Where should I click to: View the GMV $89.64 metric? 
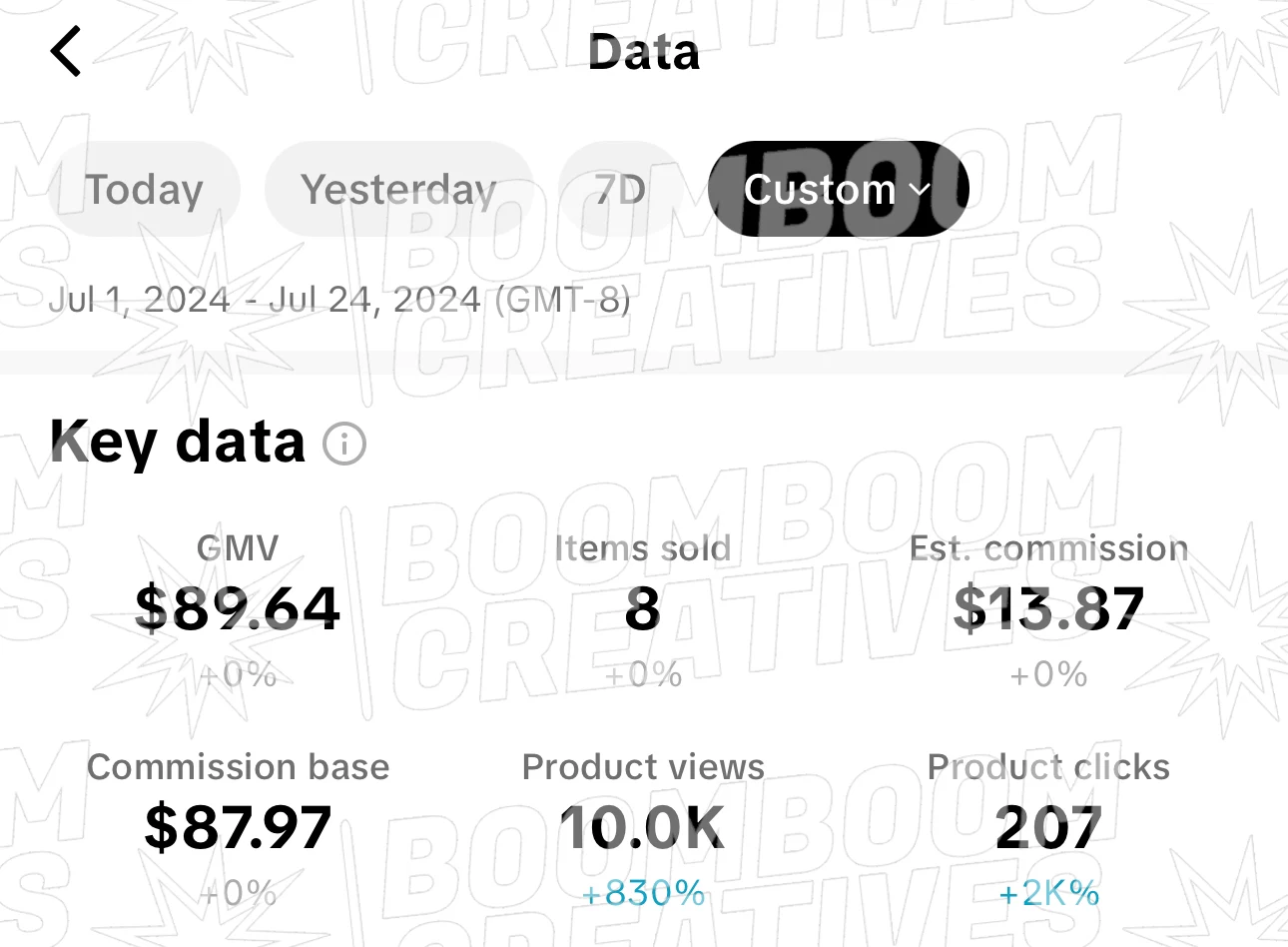tap(238, 609)
